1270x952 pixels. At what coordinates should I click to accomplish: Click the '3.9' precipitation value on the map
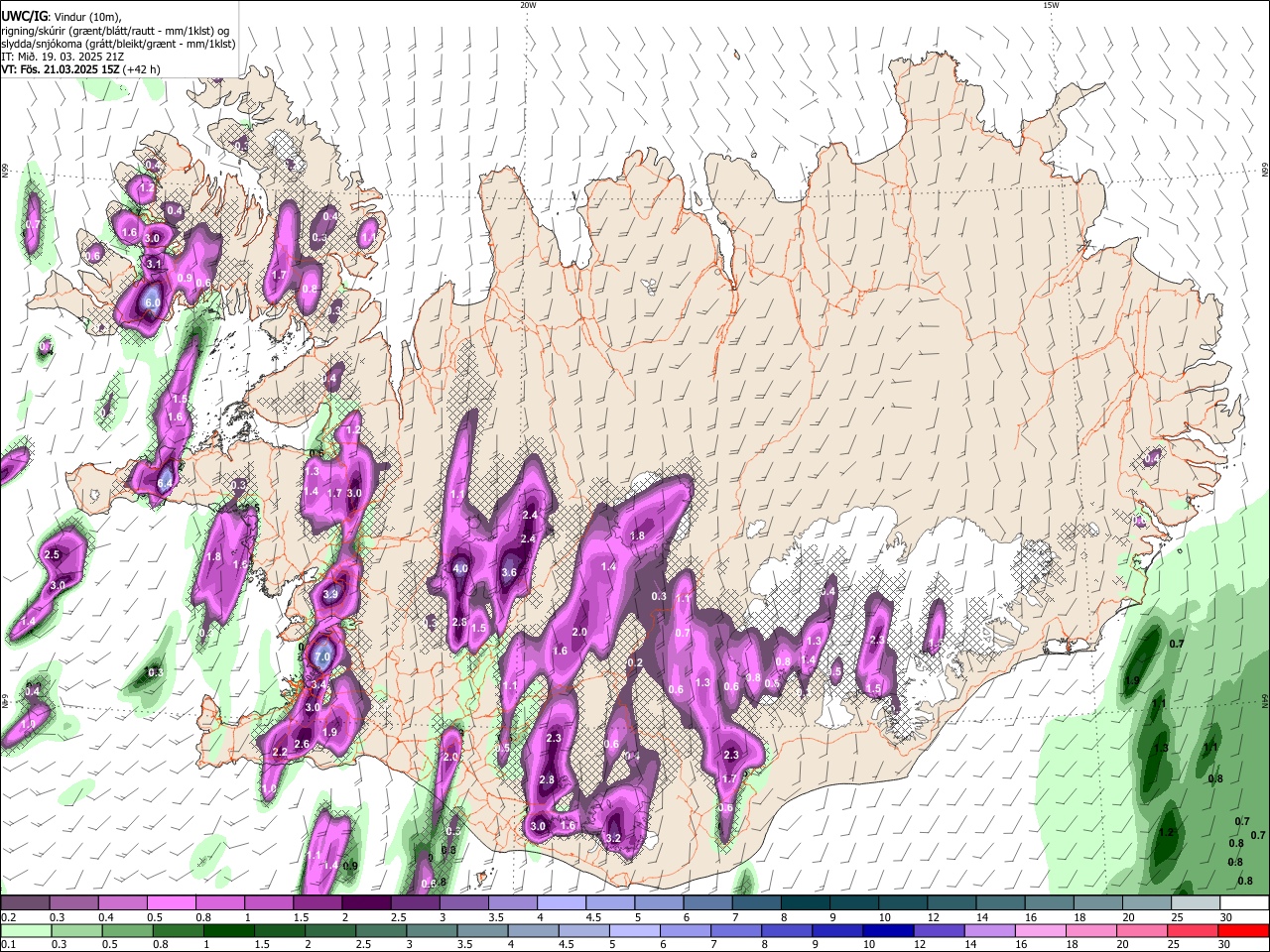[x=331, y=594]
